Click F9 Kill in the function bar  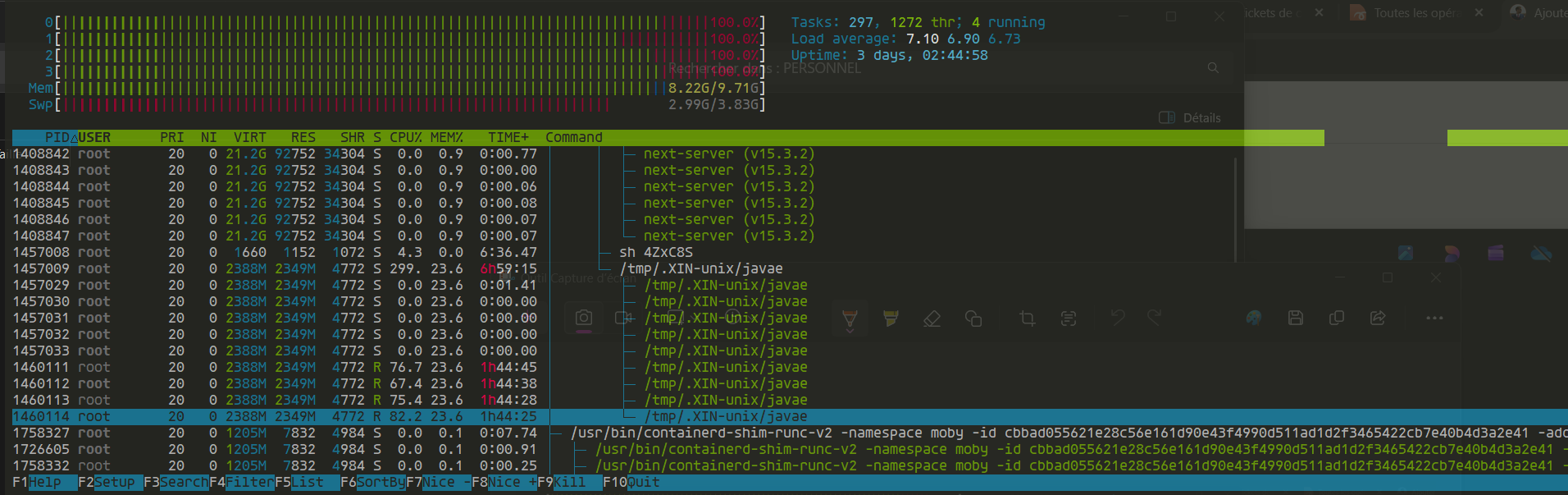561,483
